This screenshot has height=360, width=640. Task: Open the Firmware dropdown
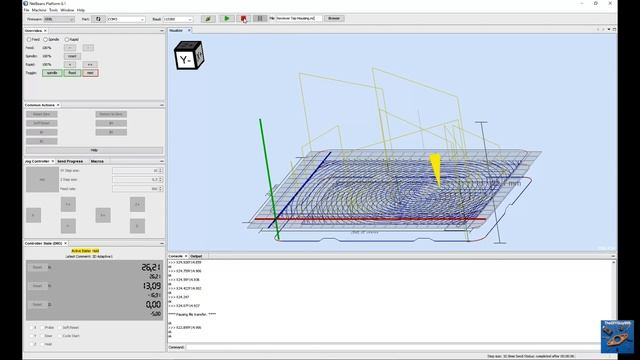pos(59,19)
